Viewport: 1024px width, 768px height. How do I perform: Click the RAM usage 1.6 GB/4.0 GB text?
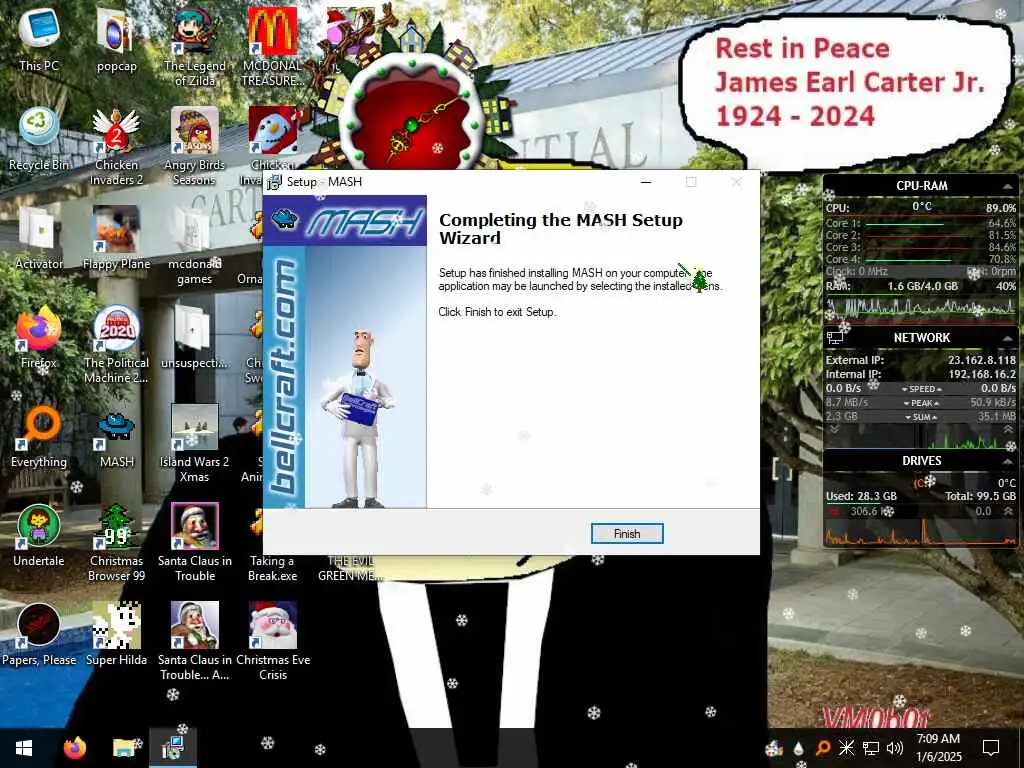[x=923, y=286]
